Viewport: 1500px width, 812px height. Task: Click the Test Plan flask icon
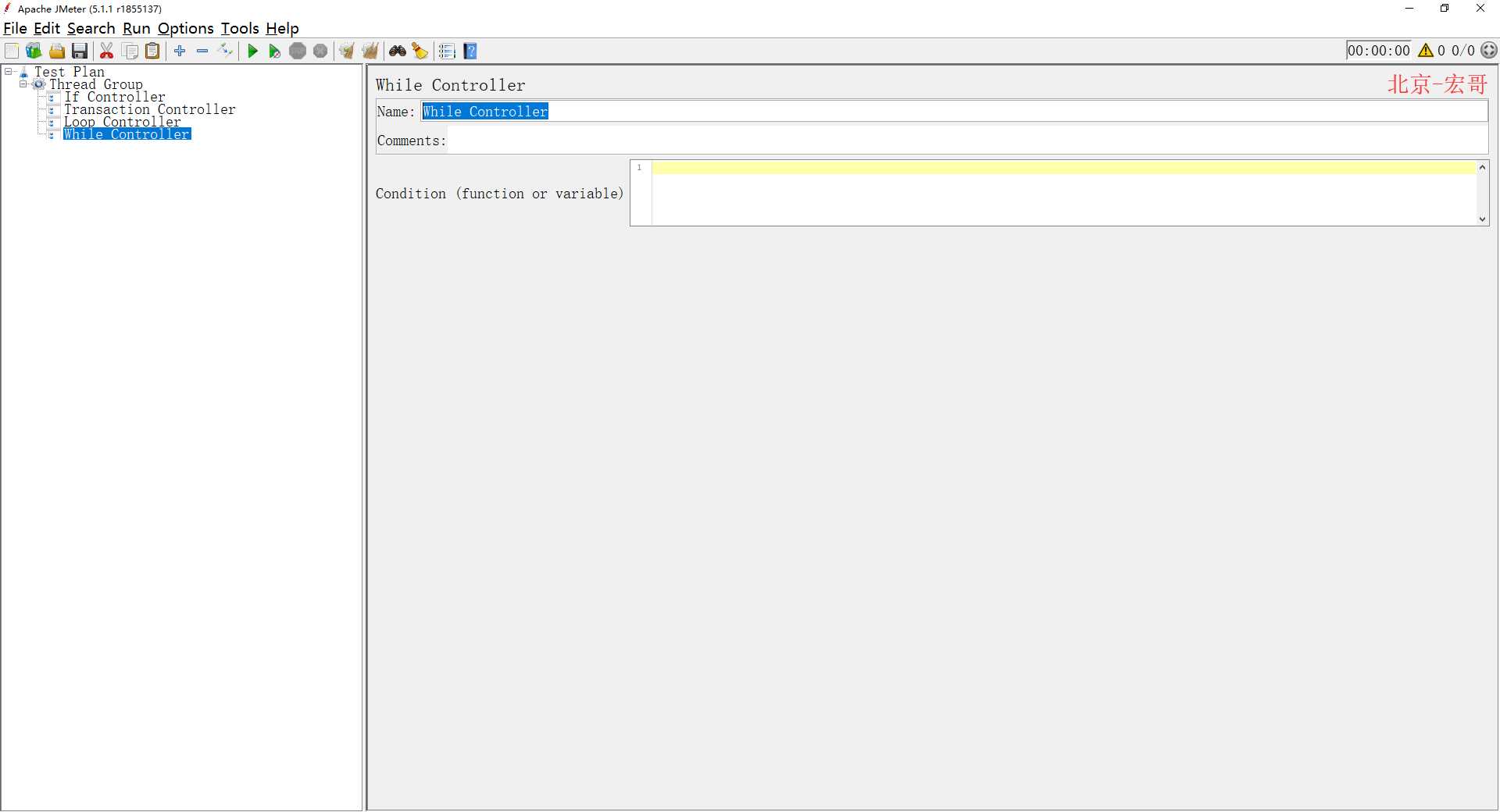tap(24, 72)
